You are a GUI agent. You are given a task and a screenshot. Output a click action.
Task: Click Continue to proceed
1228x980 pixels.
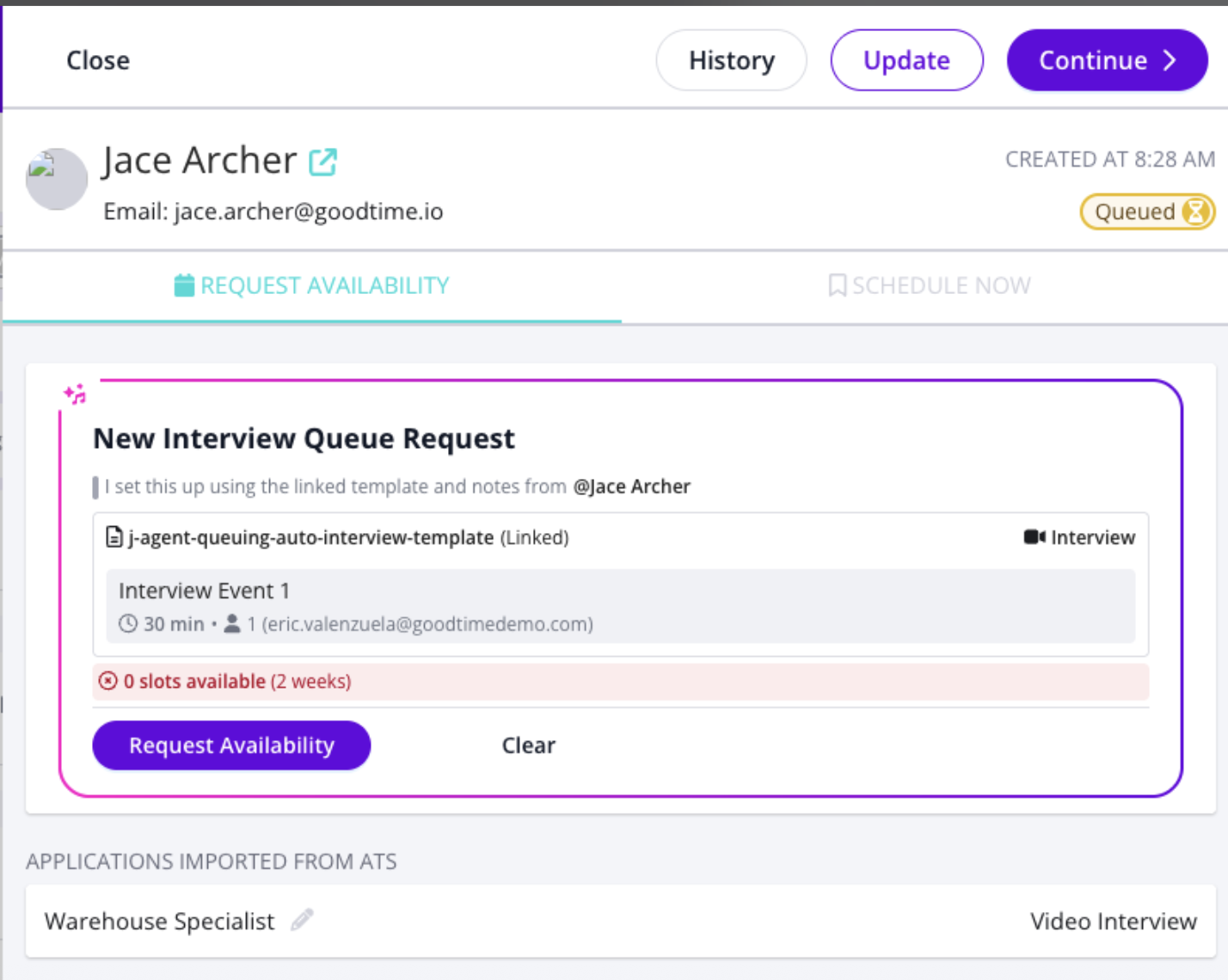point(1107,60)
